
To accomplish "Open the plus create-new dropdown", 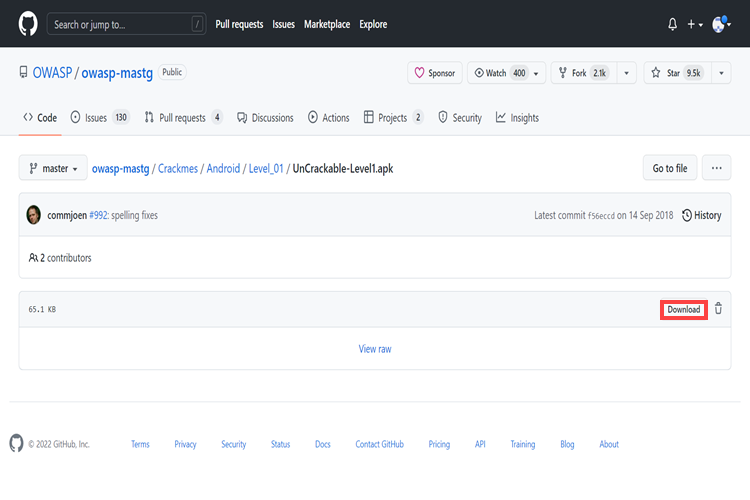I will (695, 24).
